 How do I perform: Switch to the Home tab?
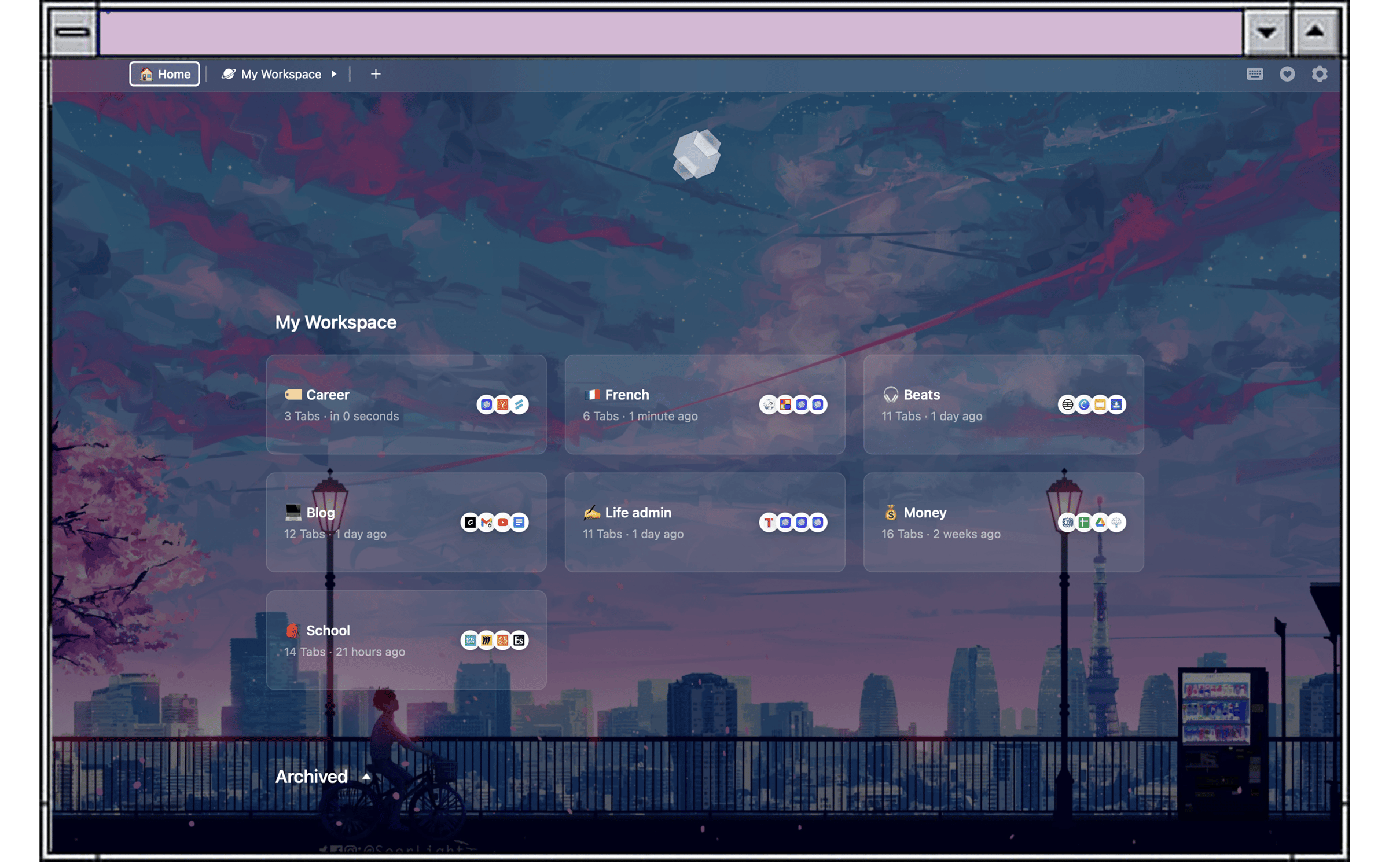point(164,74)
